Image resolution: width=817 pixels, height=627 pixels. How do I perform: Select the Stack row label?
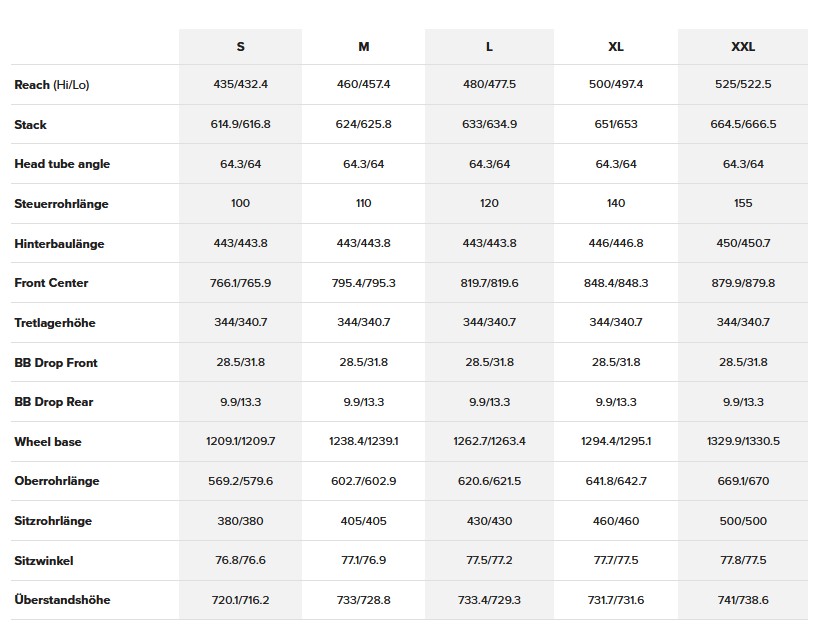(31, 125)
